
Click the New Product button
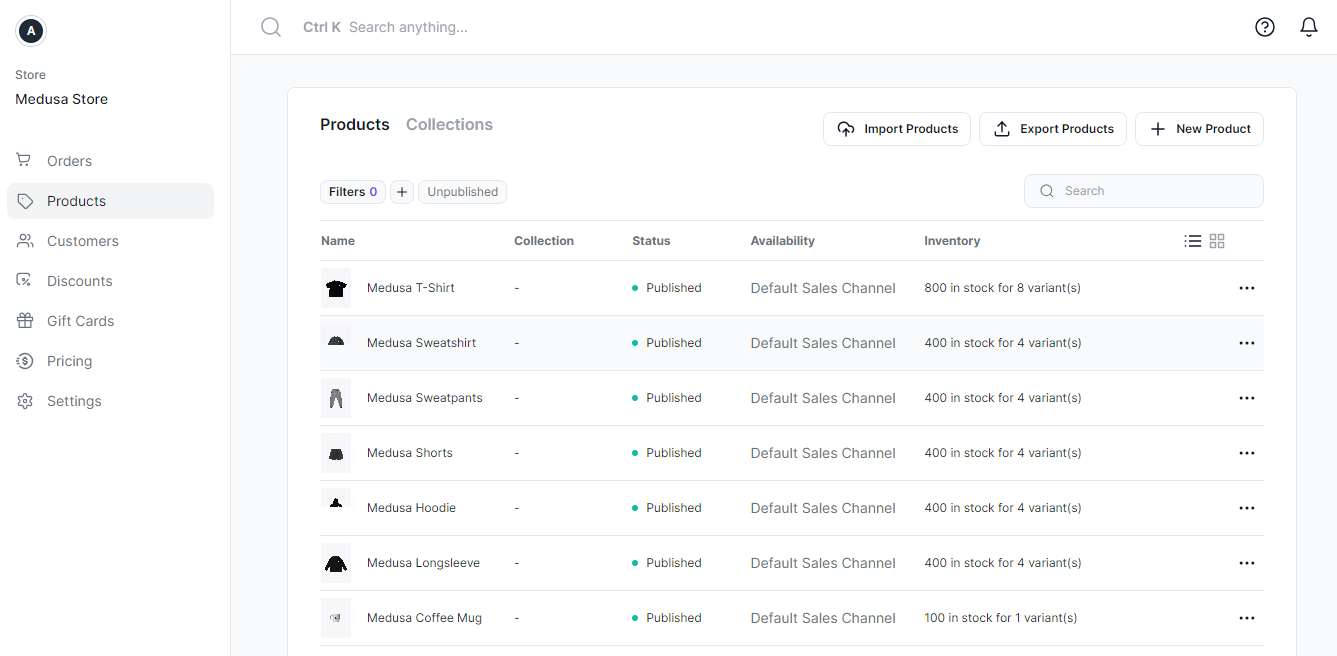(1198, 129)
